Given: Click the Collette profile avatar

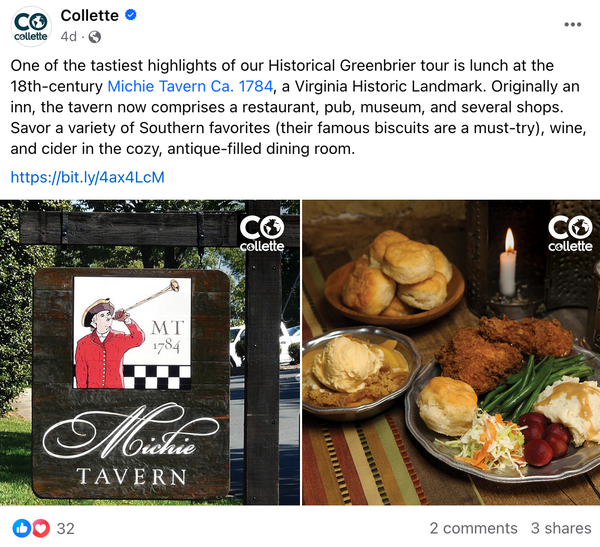Looking at the screenshot, I should tap(31, 26).
